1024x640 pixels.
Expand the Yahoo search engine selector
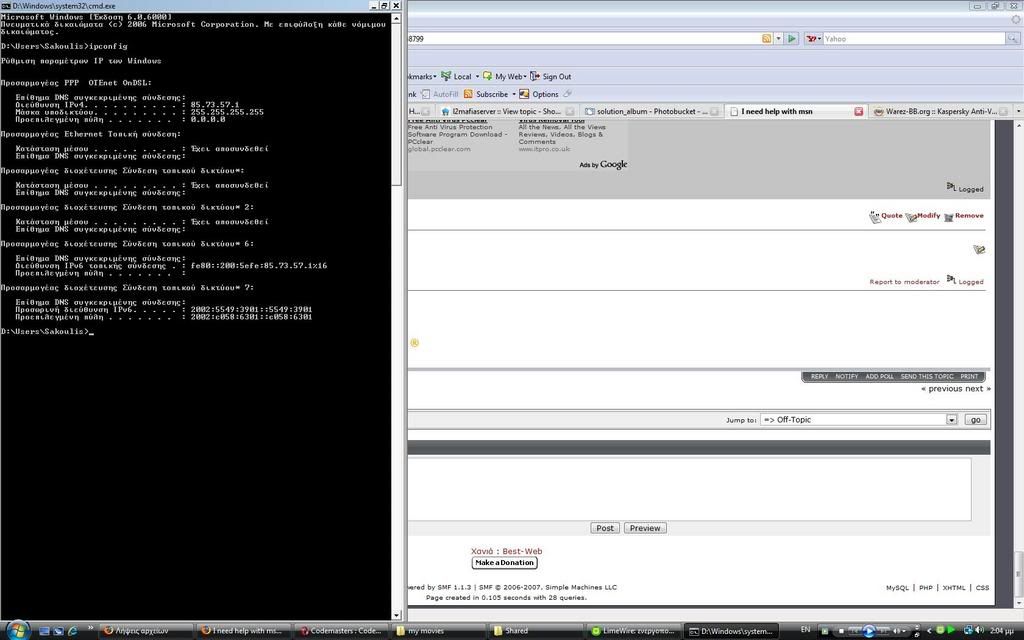pyautogui.click(x=814, y=39)
